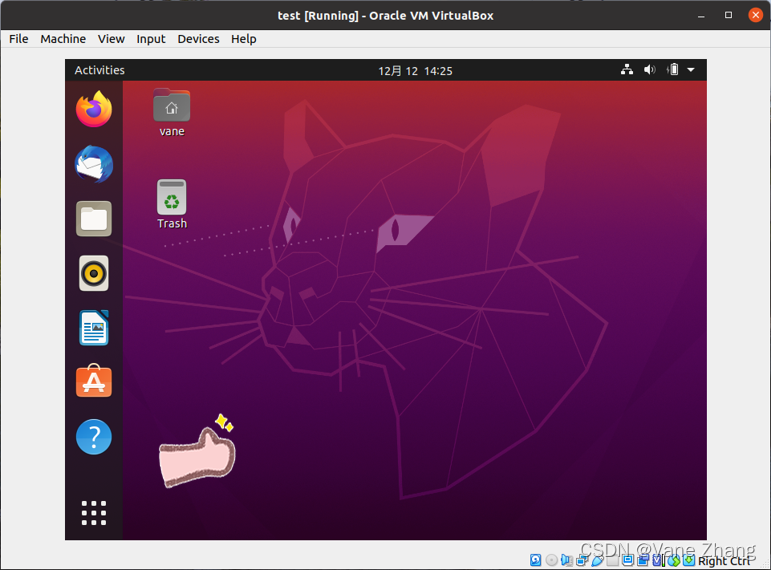Click the shared folders status icon

[x=612, y=560]
